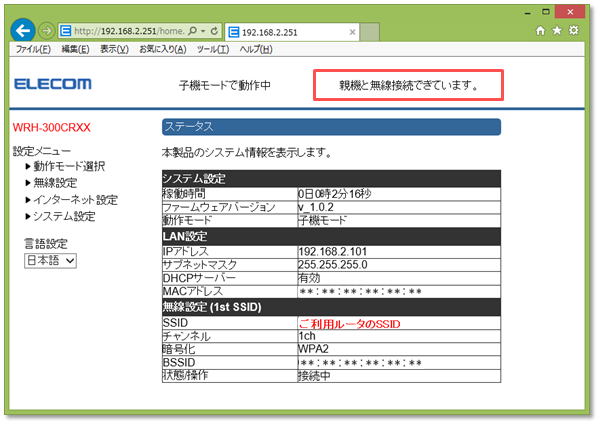The image size is (600, 425).
Task: Open the address bar dropdown arrow
Action: point(203,31)
